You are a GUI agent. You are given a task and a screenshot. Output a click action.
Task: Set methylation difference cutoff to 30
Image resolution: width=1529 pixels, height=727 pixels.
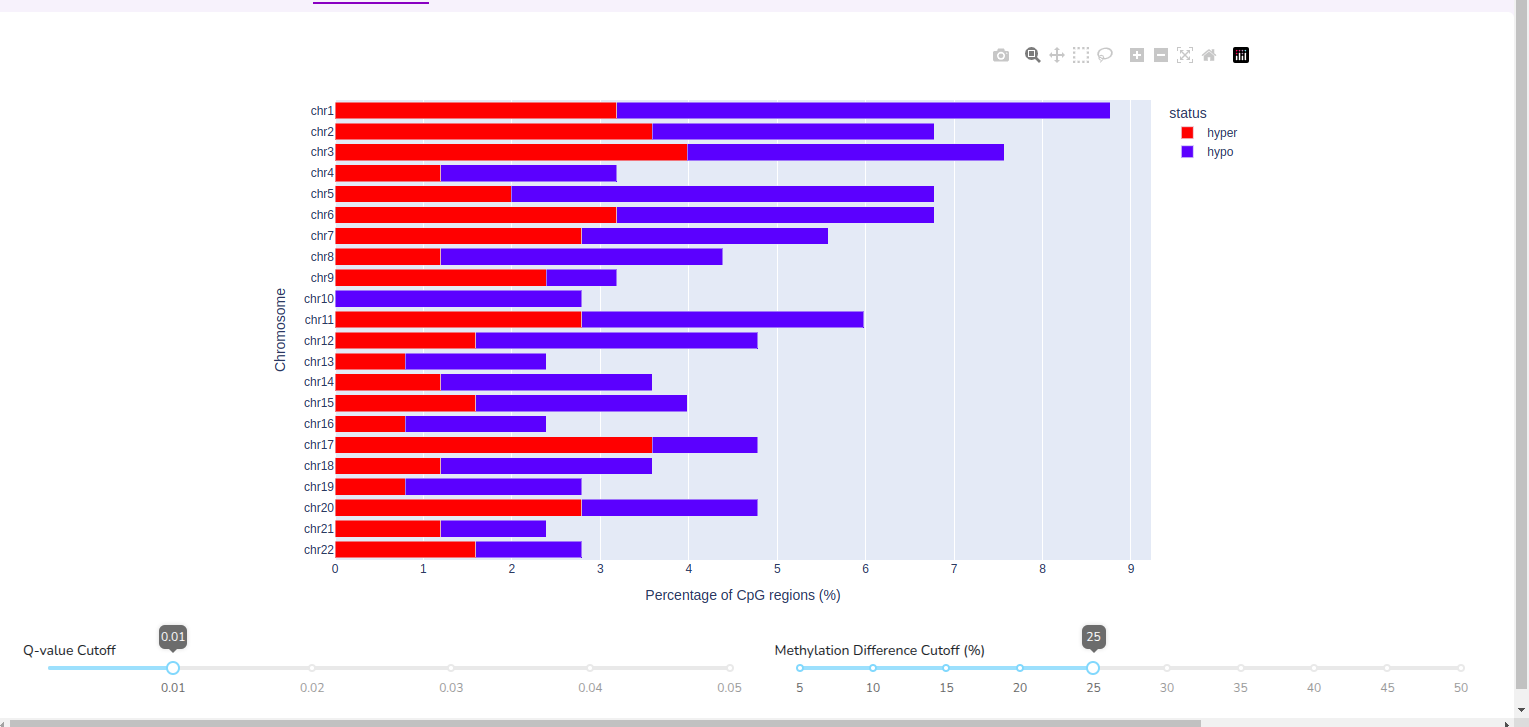pyautogui.click(x=1167, y=668)
